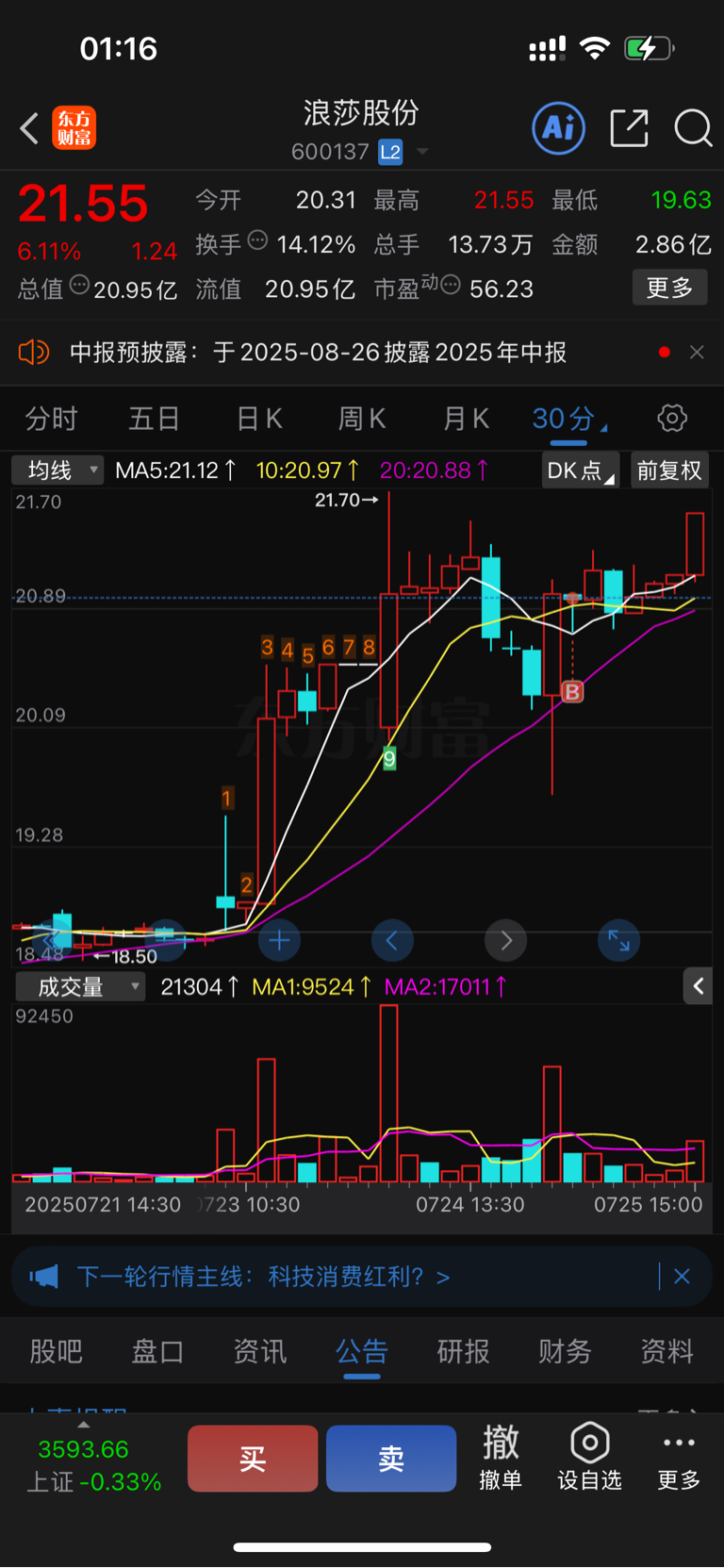This screenshot has height=1568, width=724.
Task: Open bottom 更多 three-dot menu
Action: pos(679,1458)
